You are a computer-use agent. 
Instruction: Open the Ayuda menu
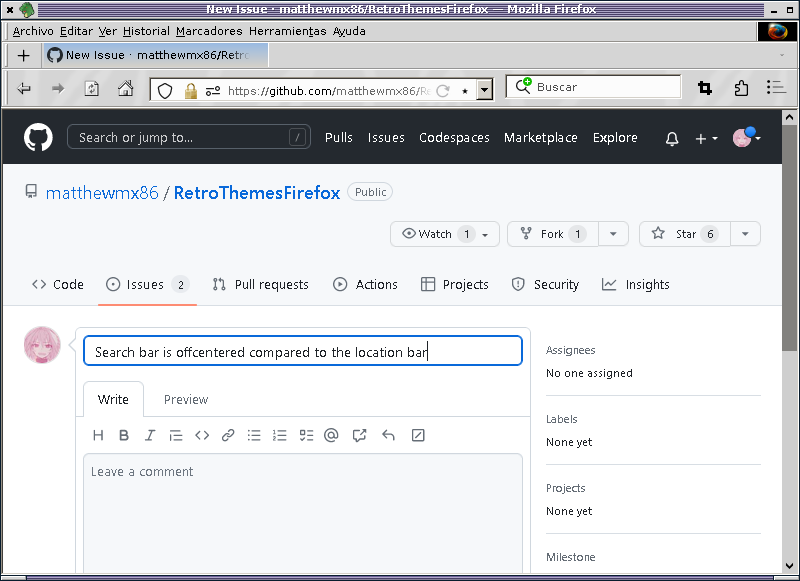click(349, 31)
